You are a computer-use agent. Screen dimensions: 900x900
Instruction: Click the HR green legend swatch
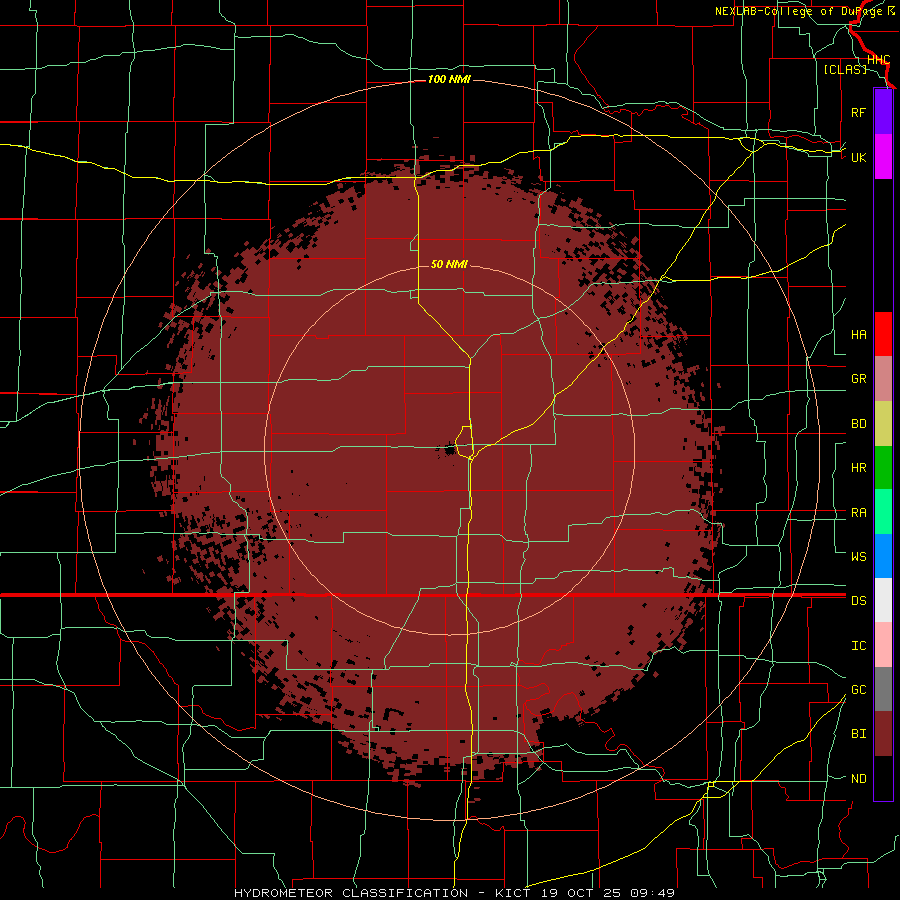(x=883, y=468)
